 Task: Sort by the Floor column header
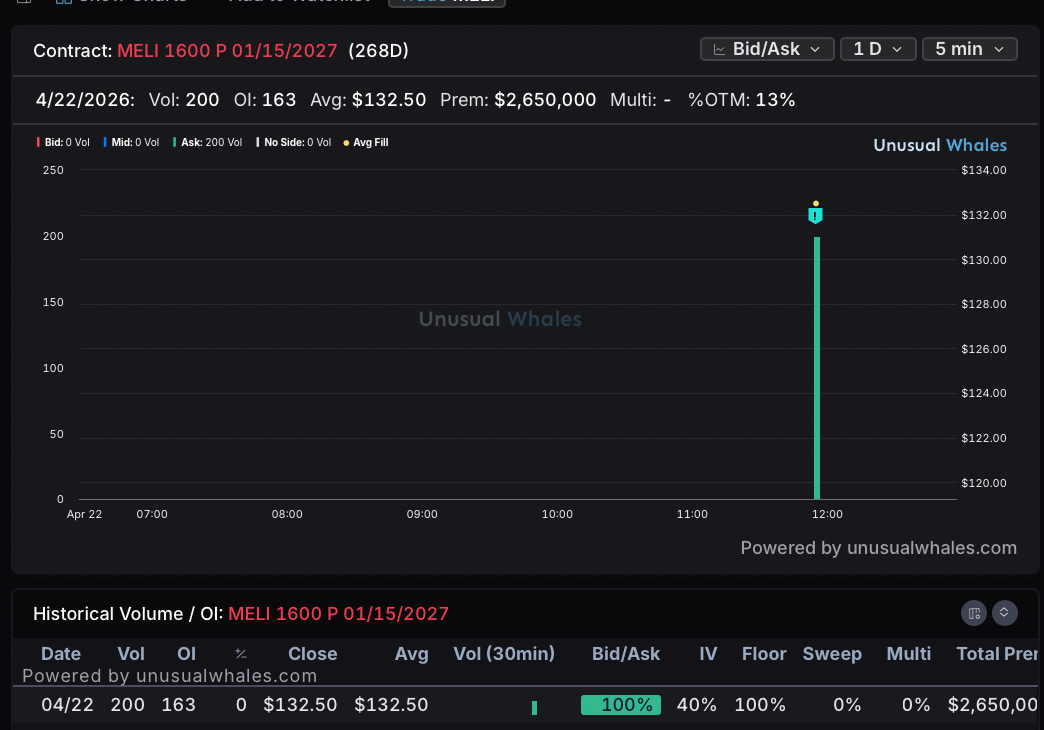[x=764, y=654]
